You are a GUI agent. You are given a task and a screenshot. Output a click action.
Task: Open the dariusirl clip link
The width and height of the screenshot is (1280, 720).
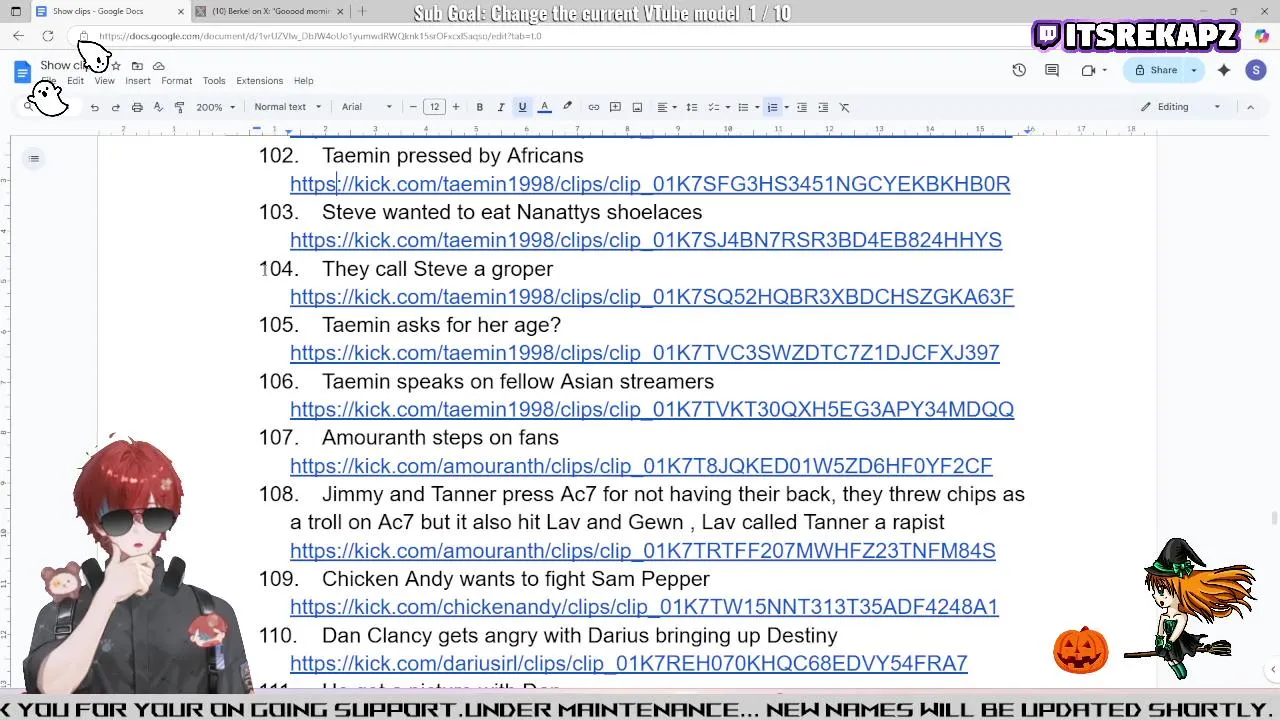pos(629,663)
